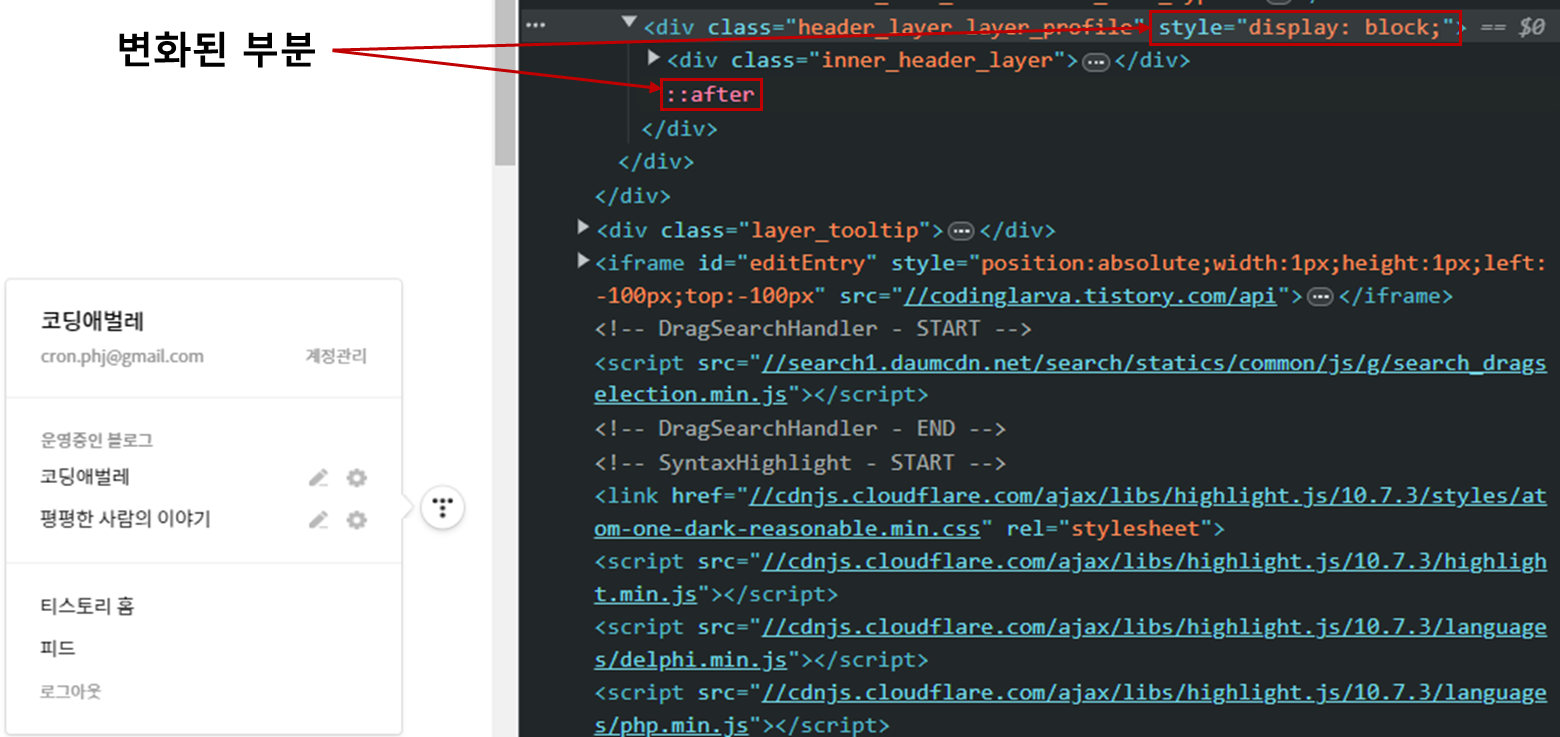This screenshot has height=737, width=1560.
Task: Select the DragSearchHandler - START comment
Action: point(813,329)
